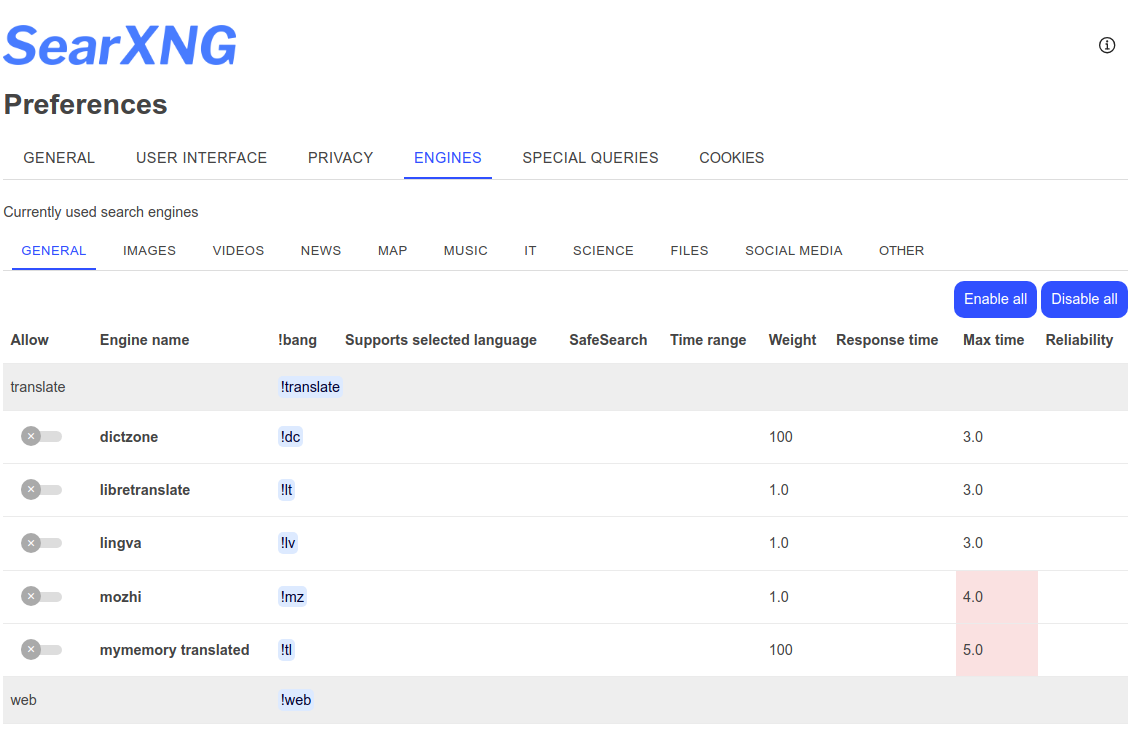Click the Preferences page heading
This screenshot has width=1129, height=732.
point(86,104)
